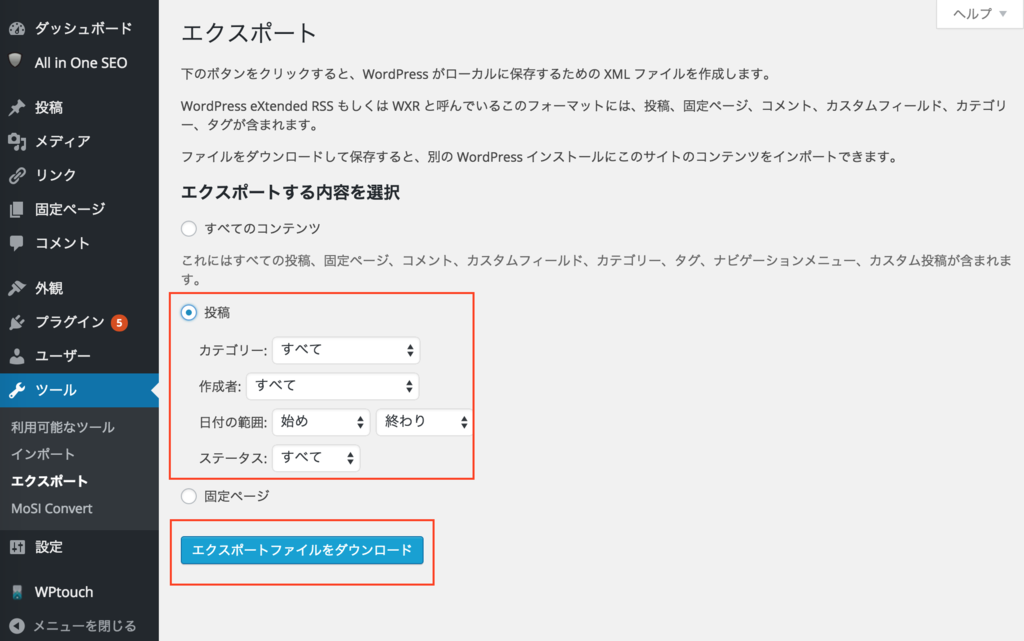Image resolution: width=1024 pixels, height=641 pixels.
Task: Click the orange plugin update badge 5
Action: click(119, 322)
